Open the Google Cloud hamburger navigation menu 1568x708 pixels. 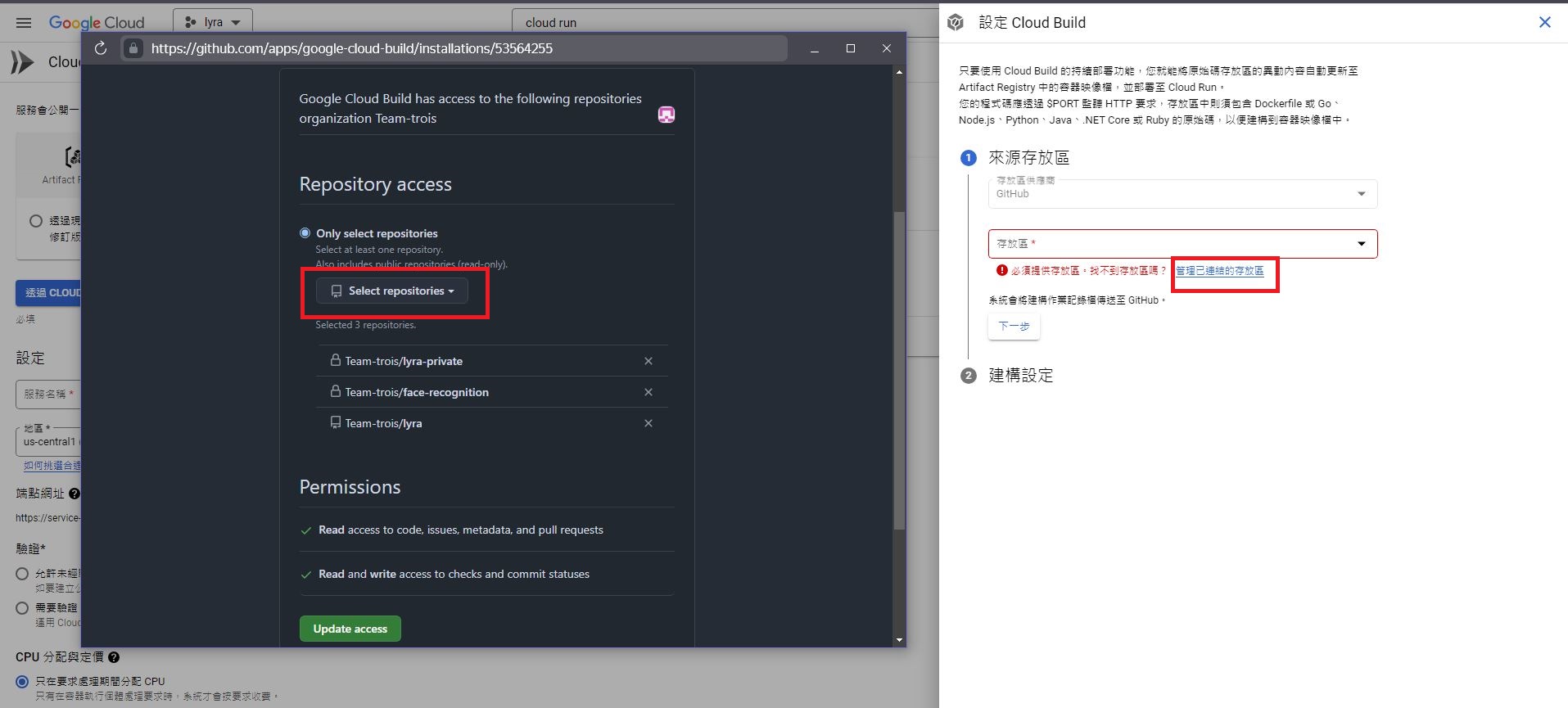click(x=24, y=23)
